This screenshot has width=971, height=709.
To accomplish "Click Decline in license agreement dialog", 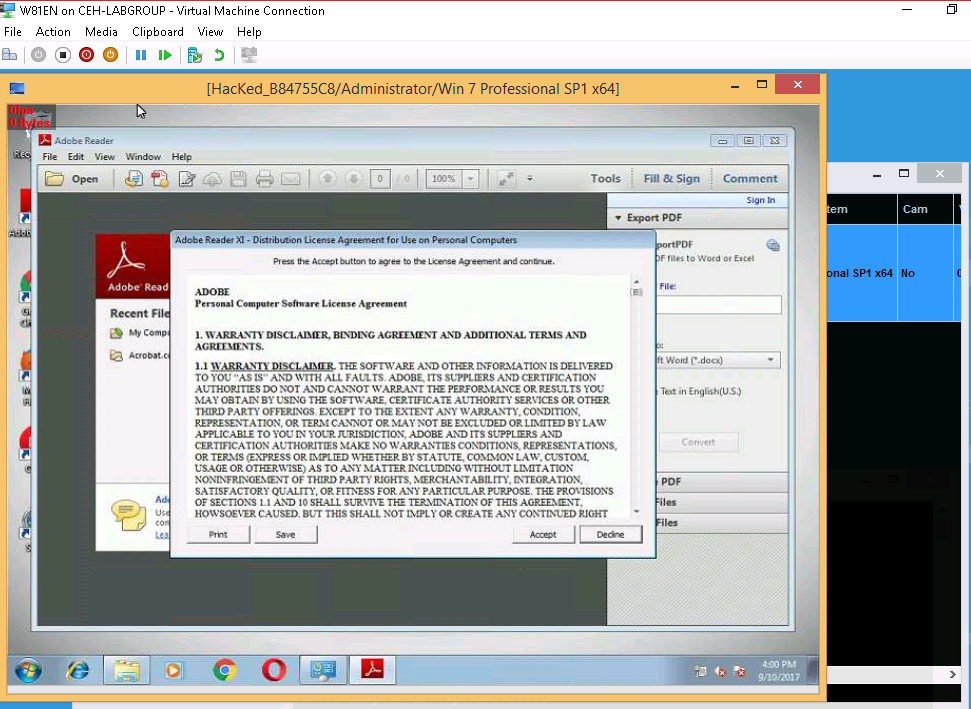I will point(611,534).
